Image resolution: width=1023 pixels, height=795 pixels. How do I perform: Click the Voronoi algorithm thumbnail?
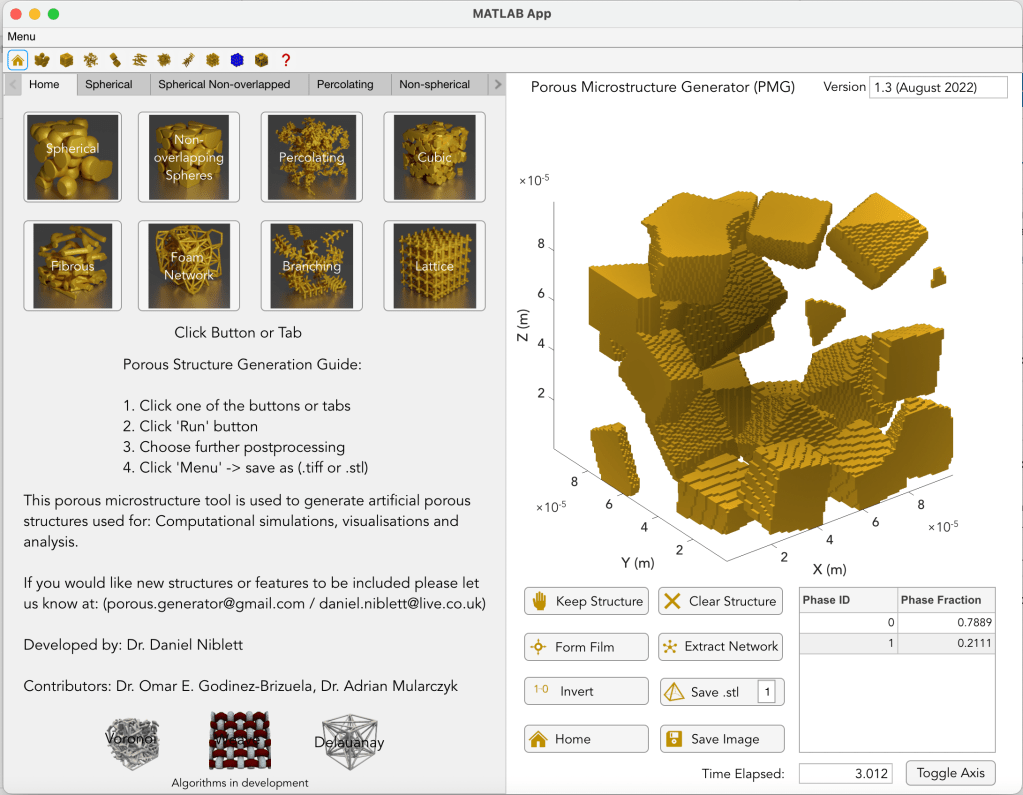pyautogui.click(x=133, y=742)
